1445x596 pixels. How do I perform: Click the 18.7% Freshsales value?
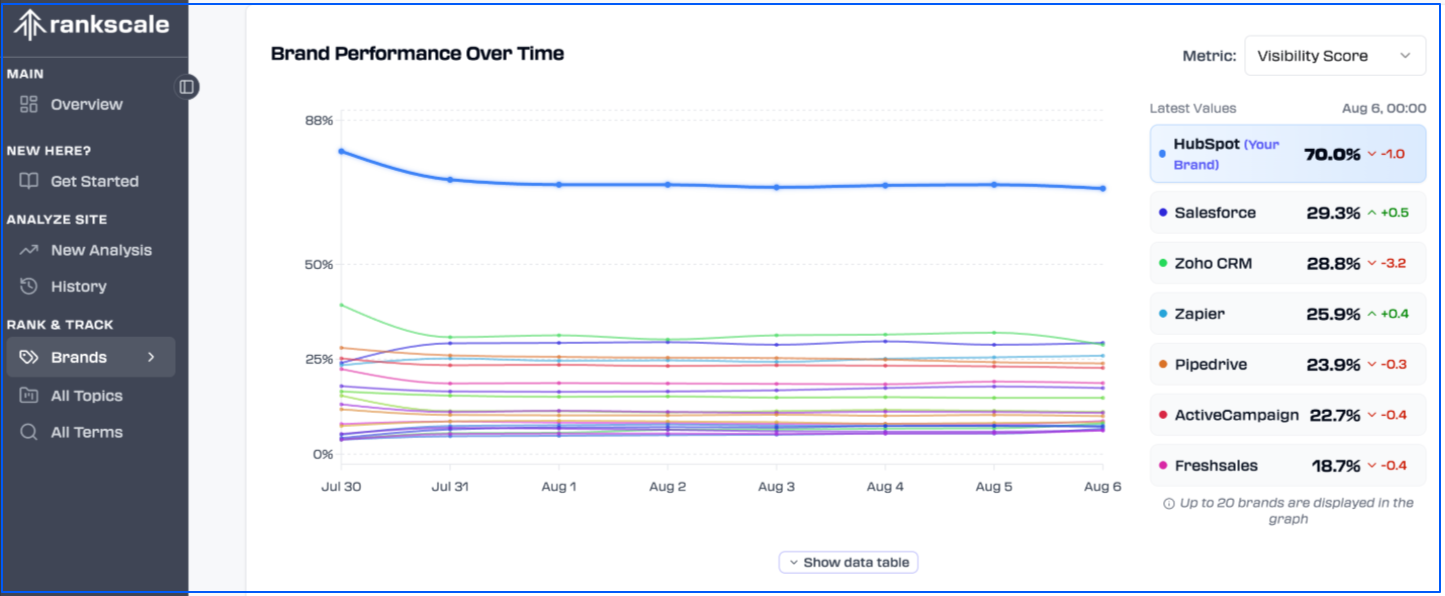(1336, 466)
